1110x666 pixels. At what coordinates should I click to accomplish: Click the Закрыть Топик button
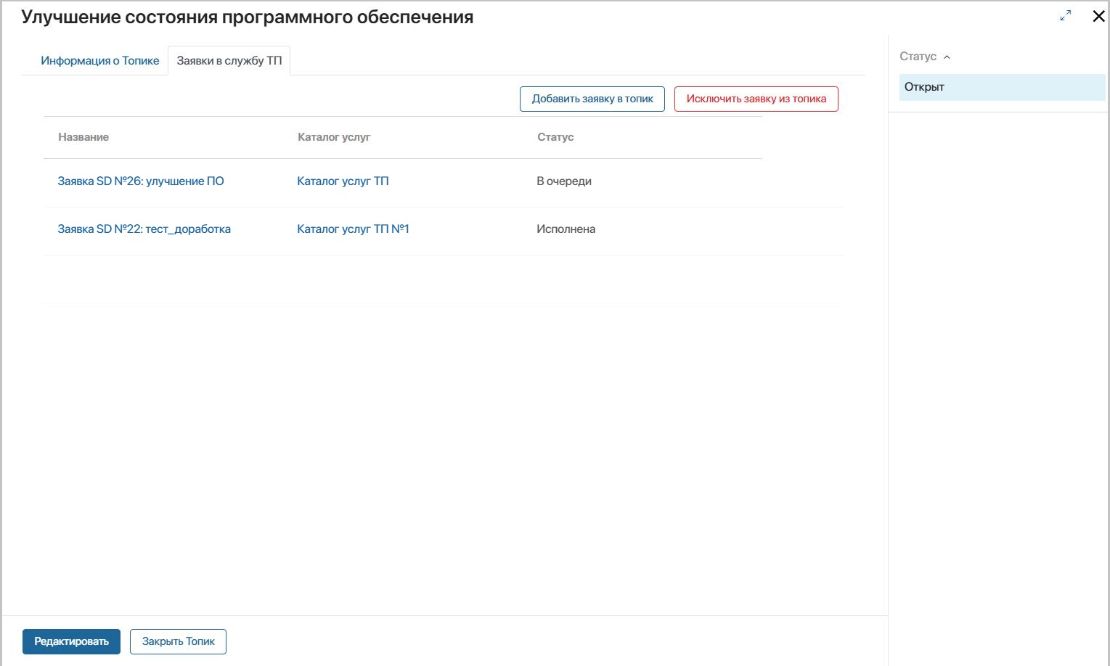pos(178,642)
